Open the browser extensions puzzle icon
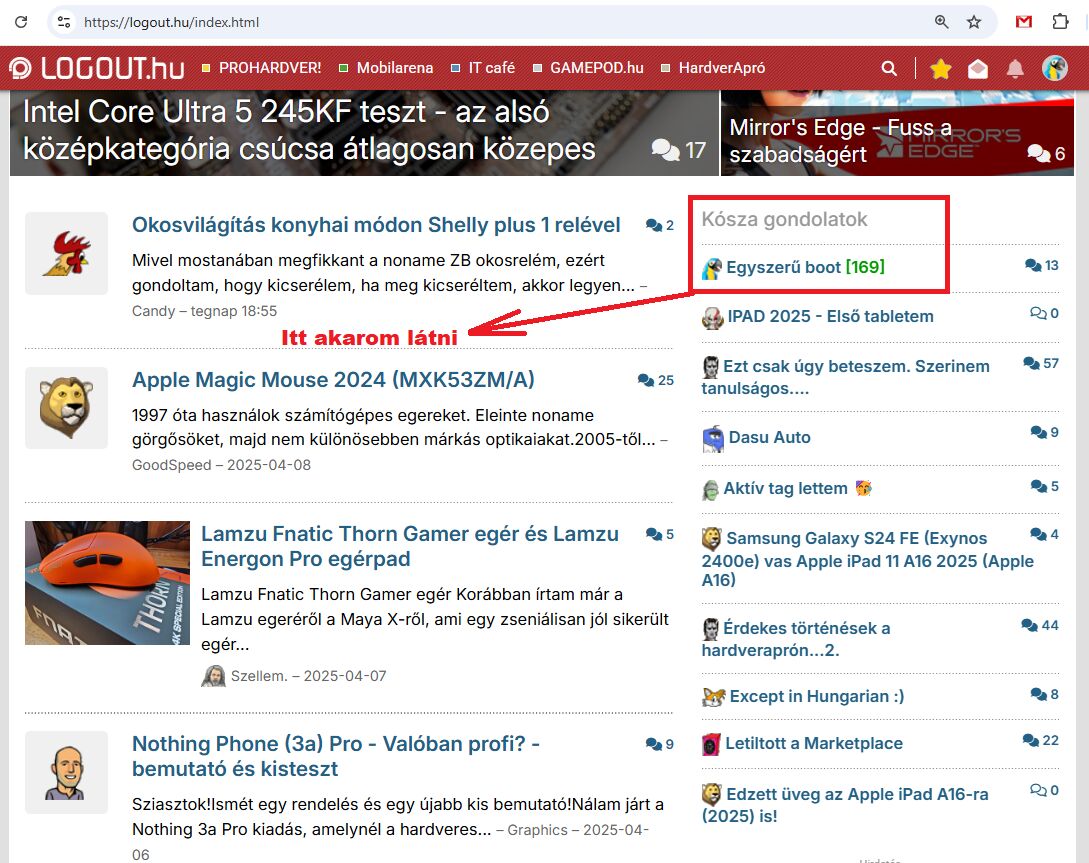This screenshot has height=863, width=1089. pos(1060,22)
